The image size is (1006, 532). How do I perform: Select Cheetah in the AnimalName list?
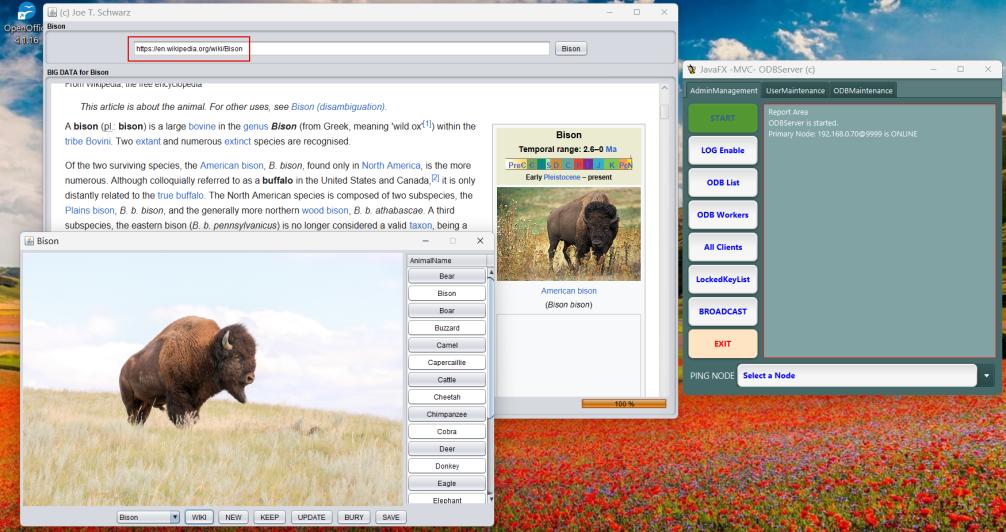pyautogui.click(x=447, y=397)
